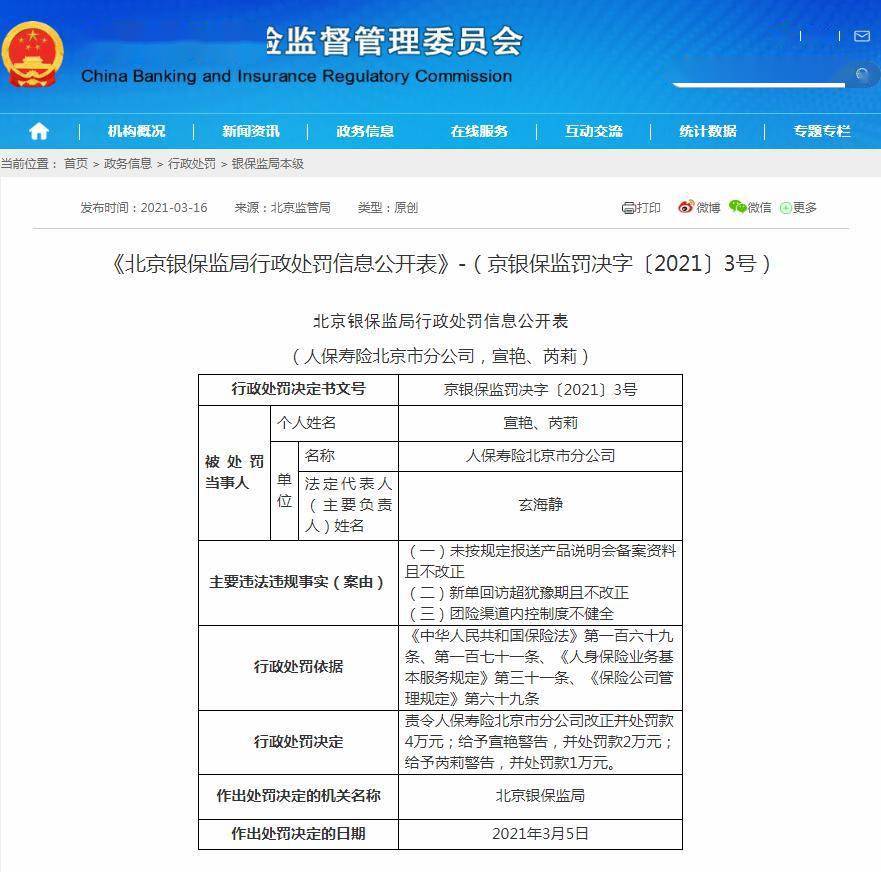Click the 作出处罚决定的日期 cell
This screenshot has height=872, width=881.
(x=298, y=834)
